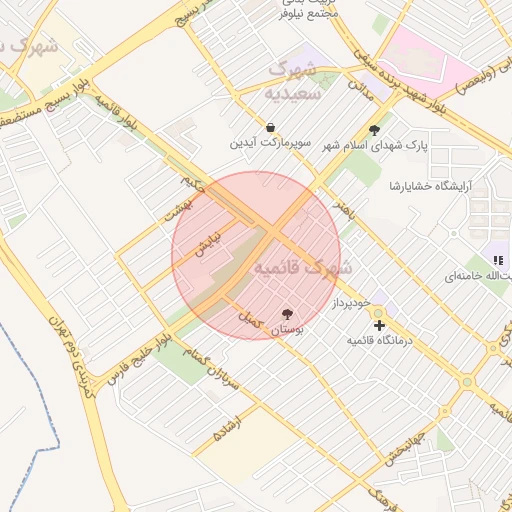The height and width of the screenshot is (512, 512).
Task: Click the library icon near آیت‌الله خامنه‌ای label
Action: (498, 260)
